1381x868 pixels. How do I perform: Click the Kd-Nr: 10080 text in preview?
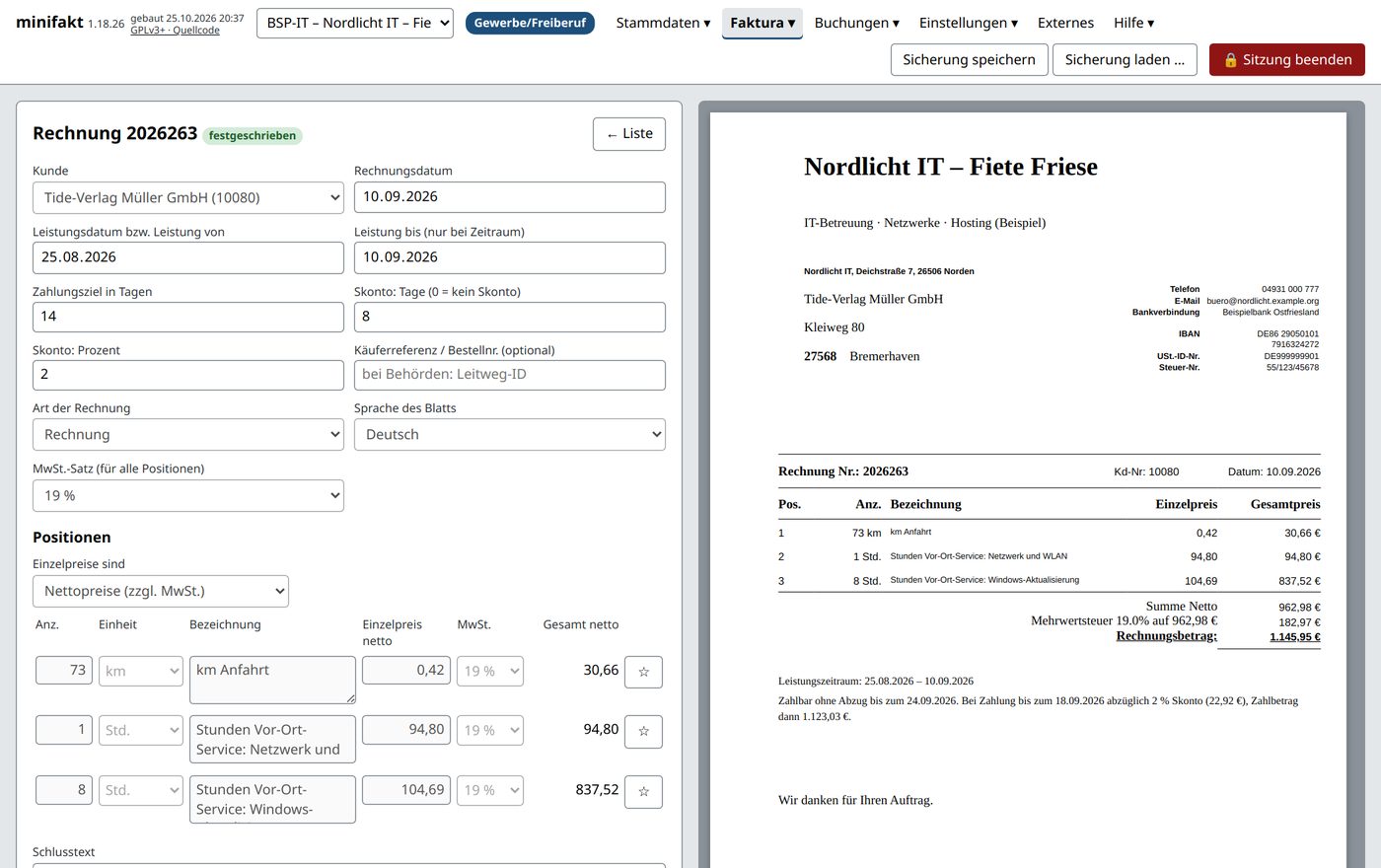click(x=1146, y=471)
